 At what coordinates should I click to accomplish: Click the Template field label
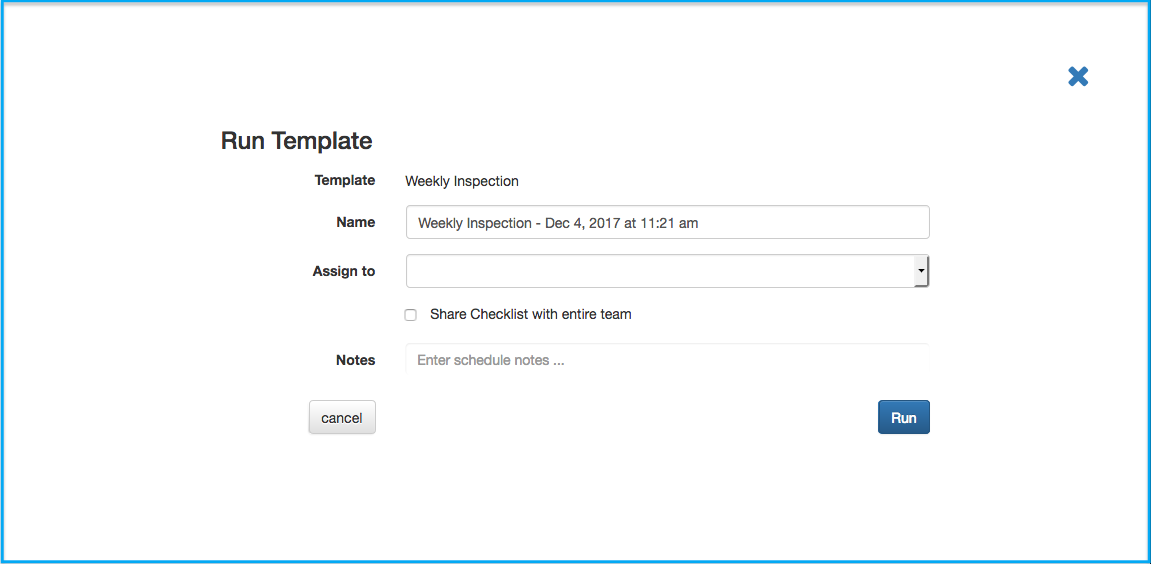click(345, 180)
